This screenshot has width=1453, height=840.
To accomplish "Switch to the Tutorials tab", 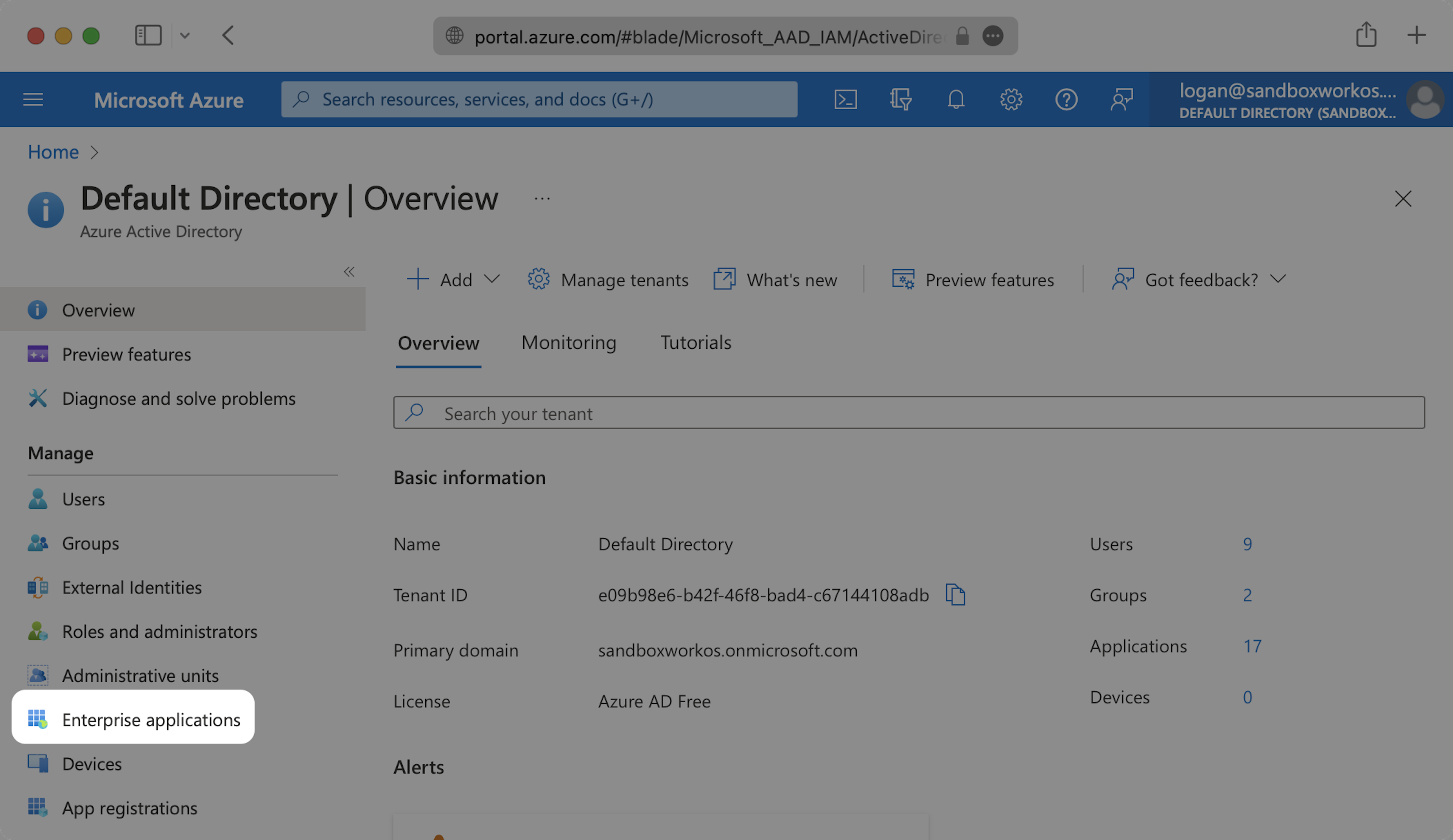I will click(x=695, y=343).
